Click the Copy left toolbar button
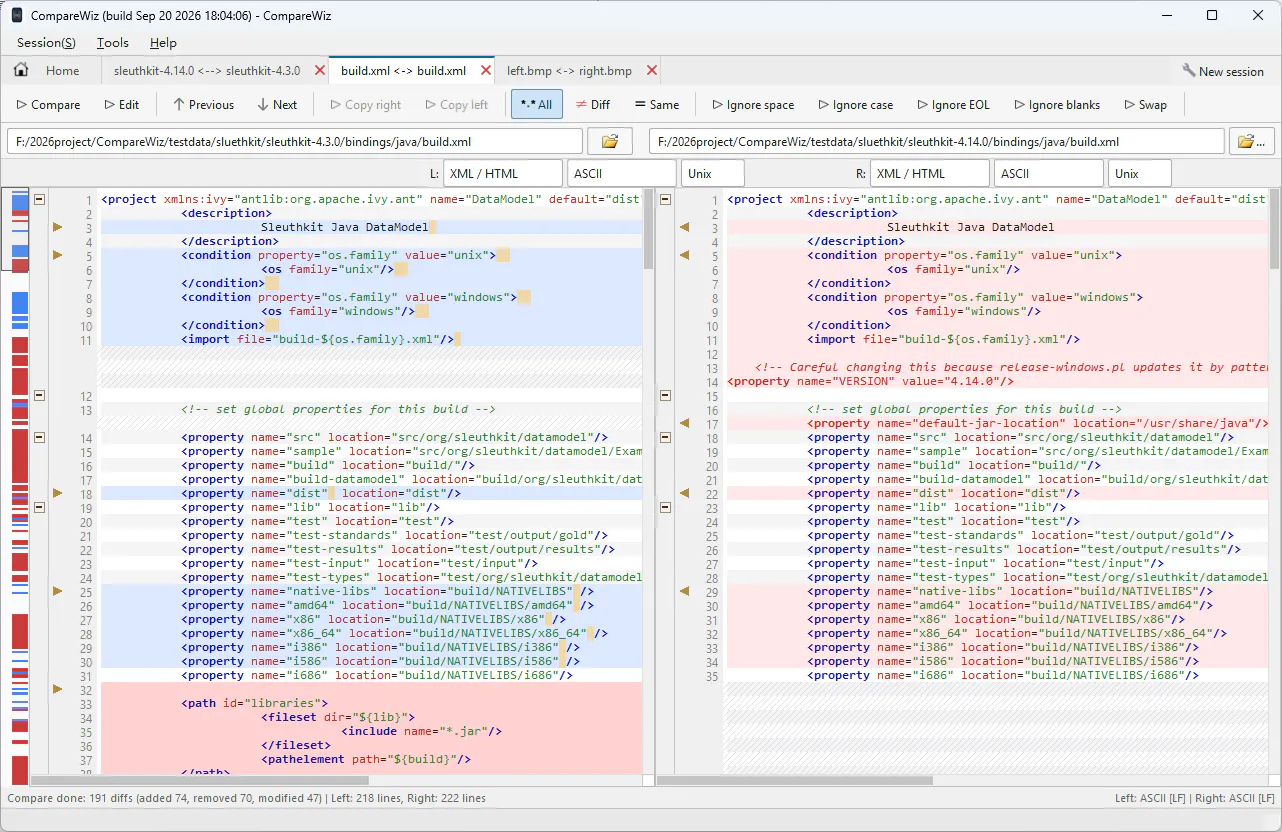Viewport: 1282px width, 832px height. 457,105
